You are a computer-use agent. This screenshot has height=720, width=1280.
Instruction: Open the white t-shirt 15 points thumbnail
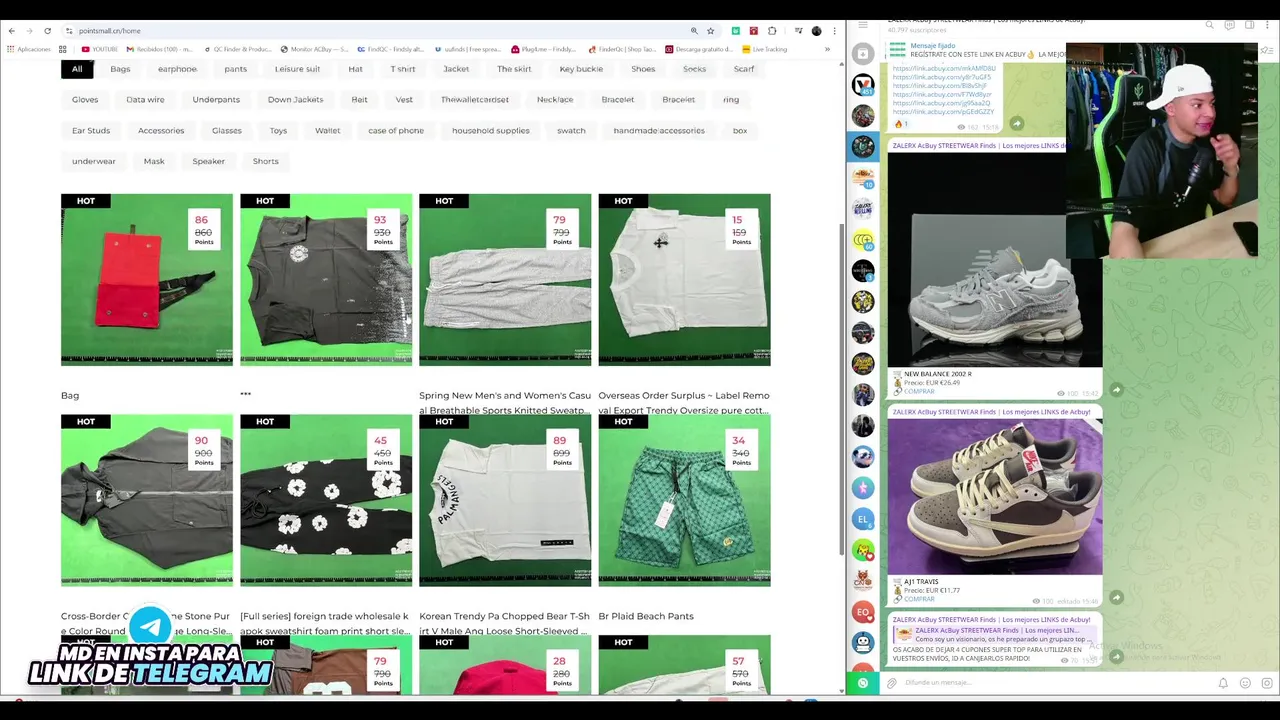pyautogui.click(x=684, y=280)
